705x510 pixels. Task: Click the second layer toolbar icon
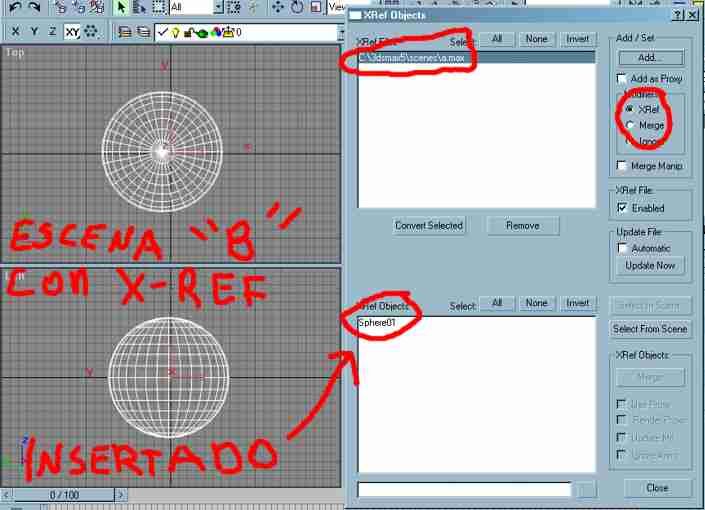(143, 31)
